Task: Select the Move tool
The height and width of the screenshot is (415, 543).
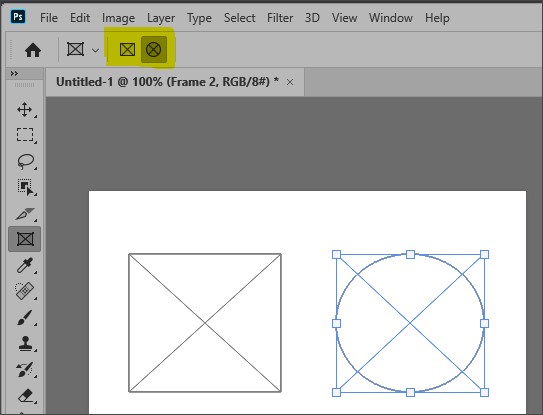Action: [x=25, y=110]
